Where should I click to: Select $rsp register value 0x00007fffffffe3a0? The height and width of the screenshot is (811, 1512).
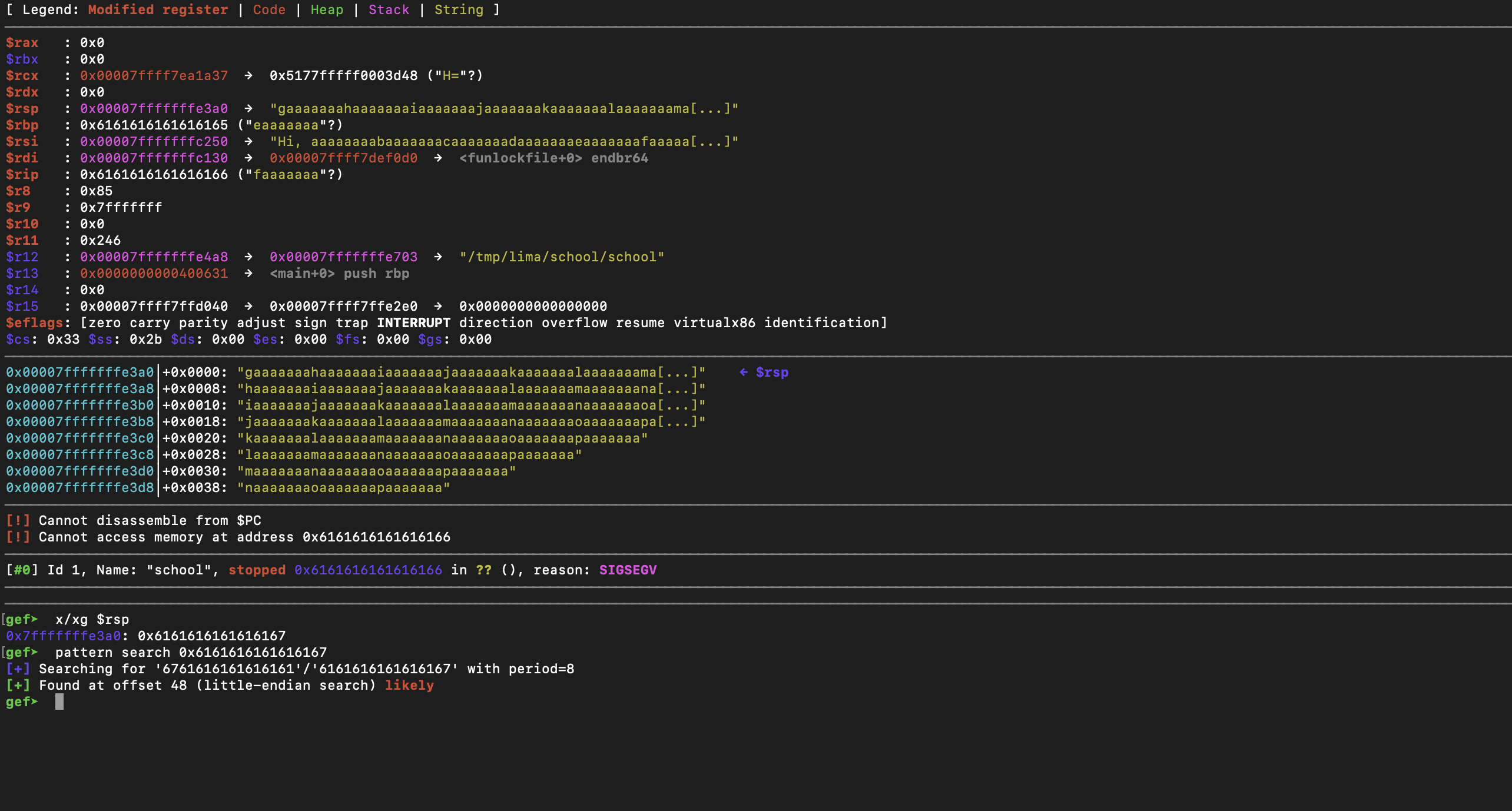click(154, 109)
